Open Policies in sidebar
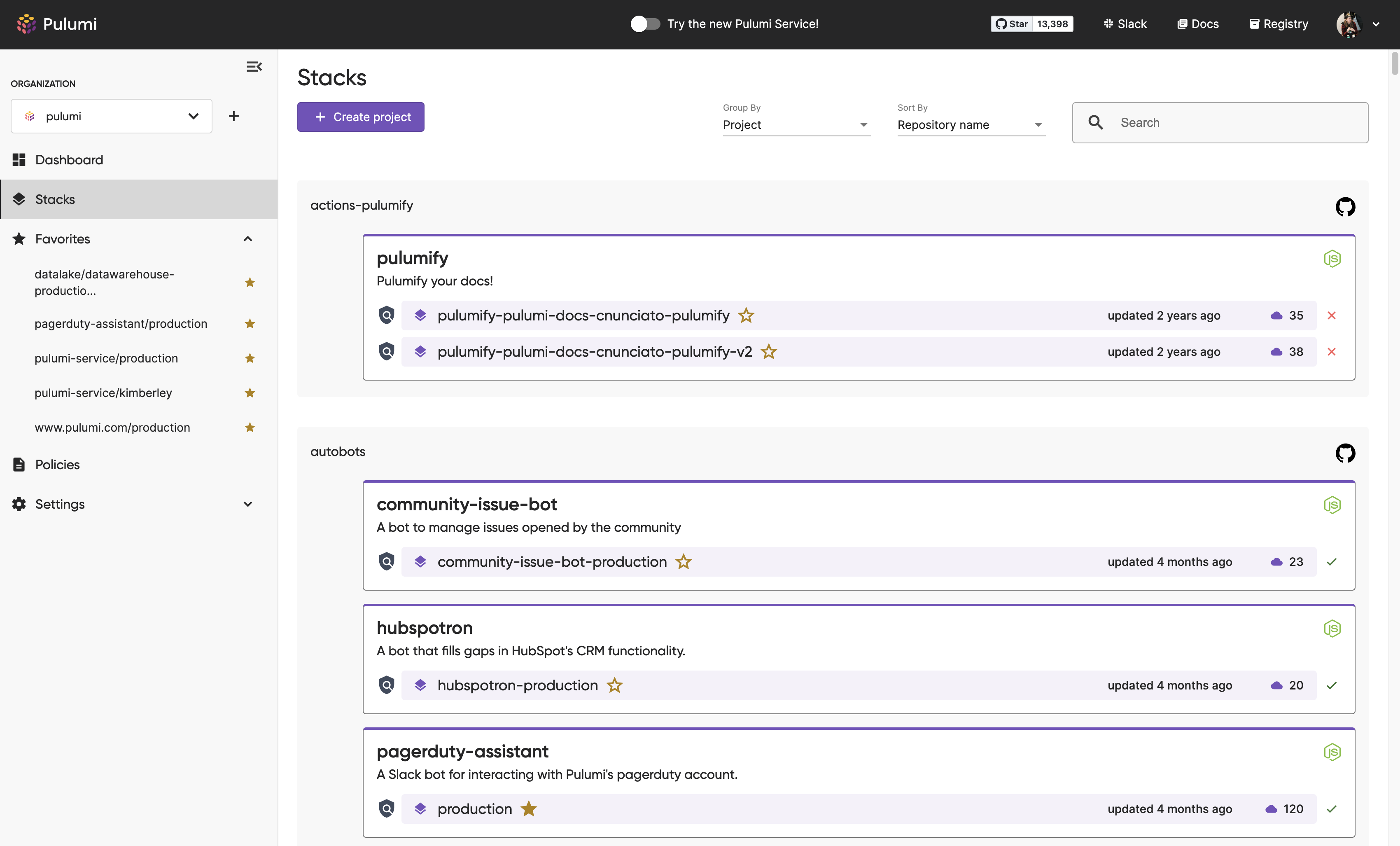This screenshot has height=846, width=1400. click(x=139, y=464)
